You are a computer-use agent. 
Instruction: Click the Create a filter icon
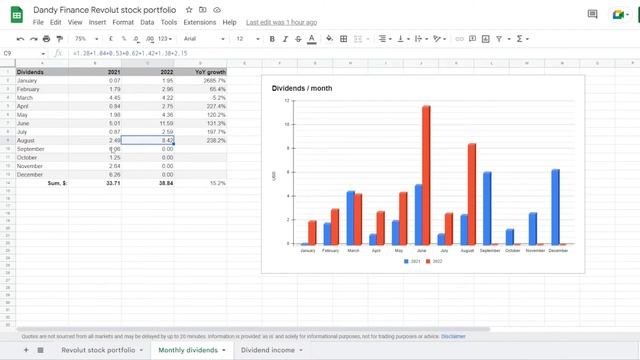499,39
